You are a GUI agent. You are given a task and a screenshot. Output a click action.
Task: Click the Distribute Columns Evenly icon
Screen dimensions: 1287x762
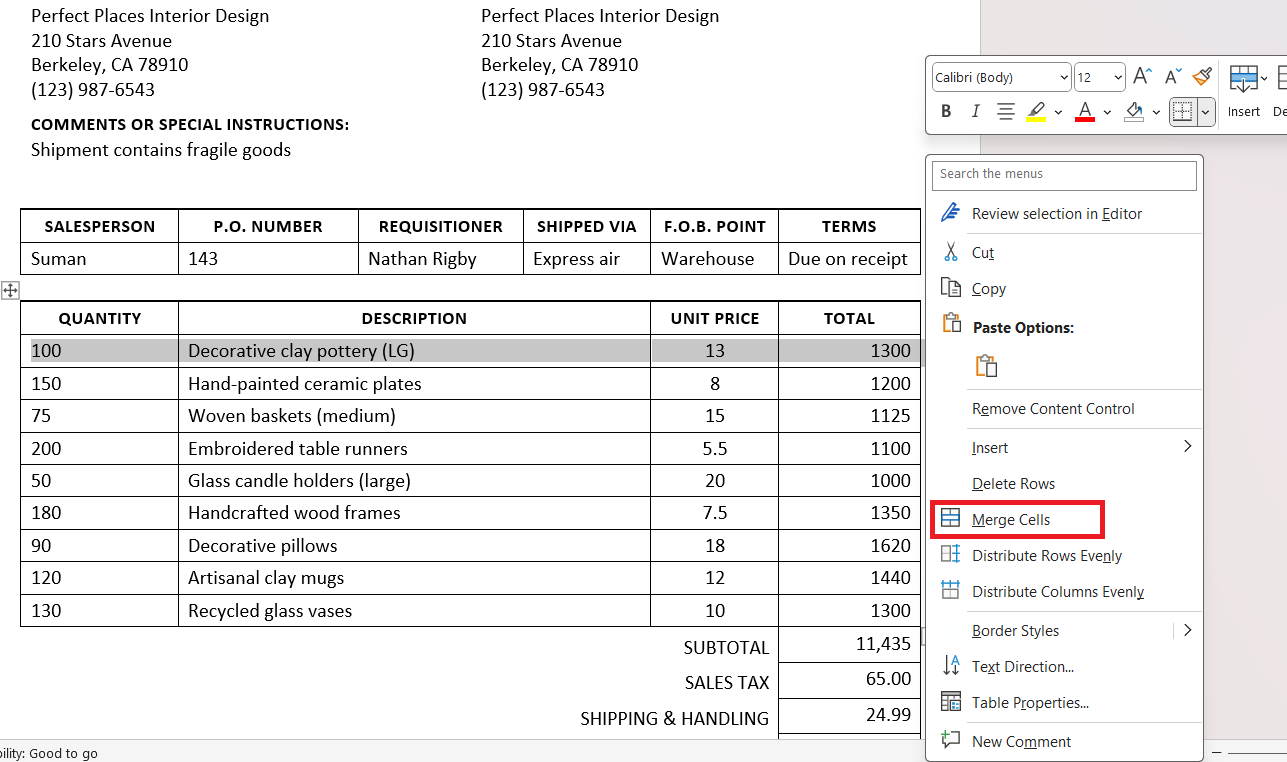pyautogui.click(x=951, y=591)
